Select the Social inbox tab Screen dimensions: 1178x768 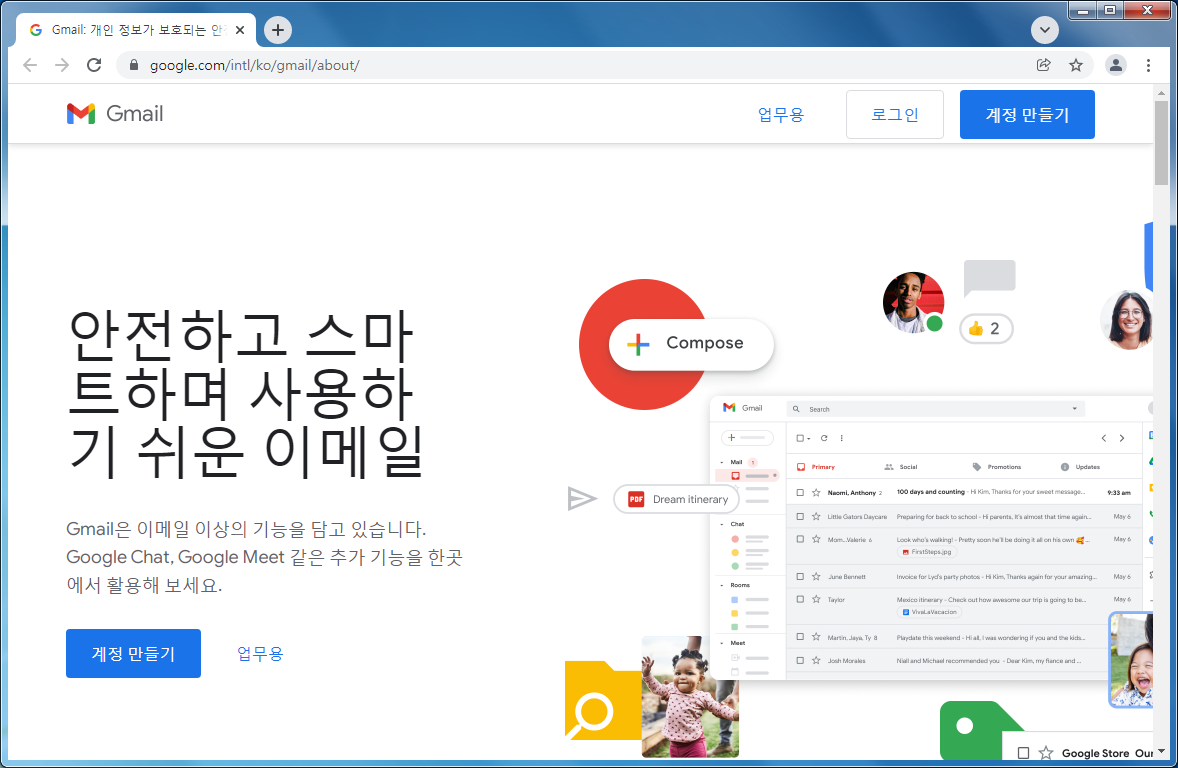point(902,467)
